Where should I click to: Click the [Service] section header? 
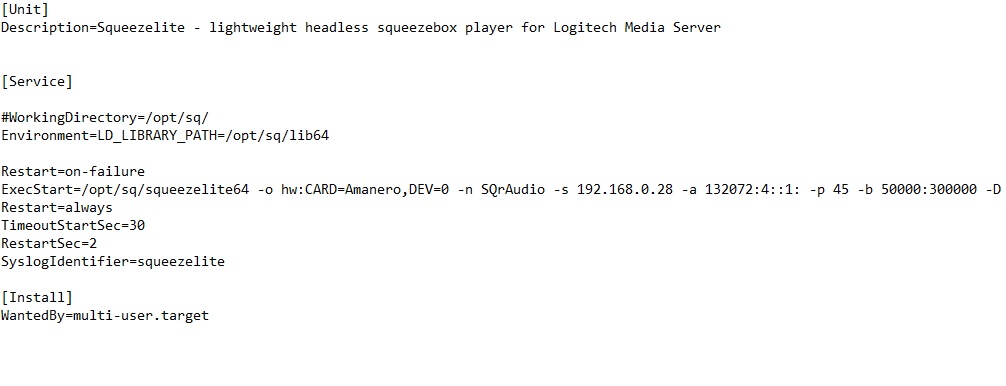tap(37, 81)
